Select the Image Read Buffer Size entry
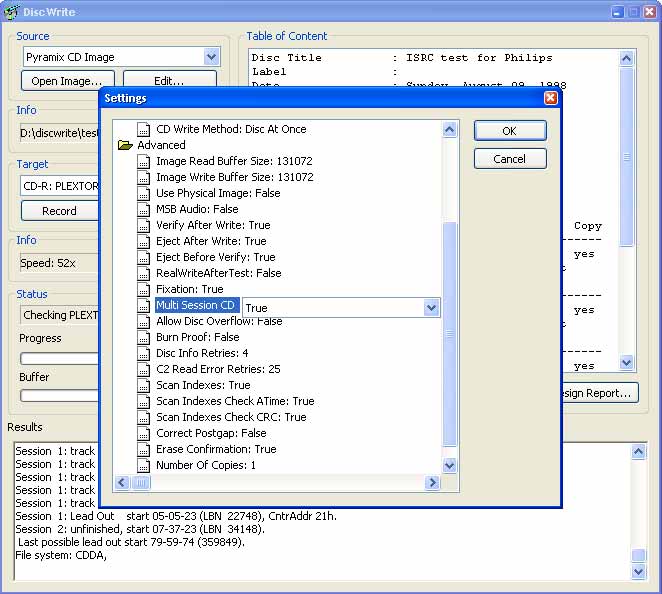Image resolution: width=662 pixels, height=594 pixels. click(x=234, y=161)
